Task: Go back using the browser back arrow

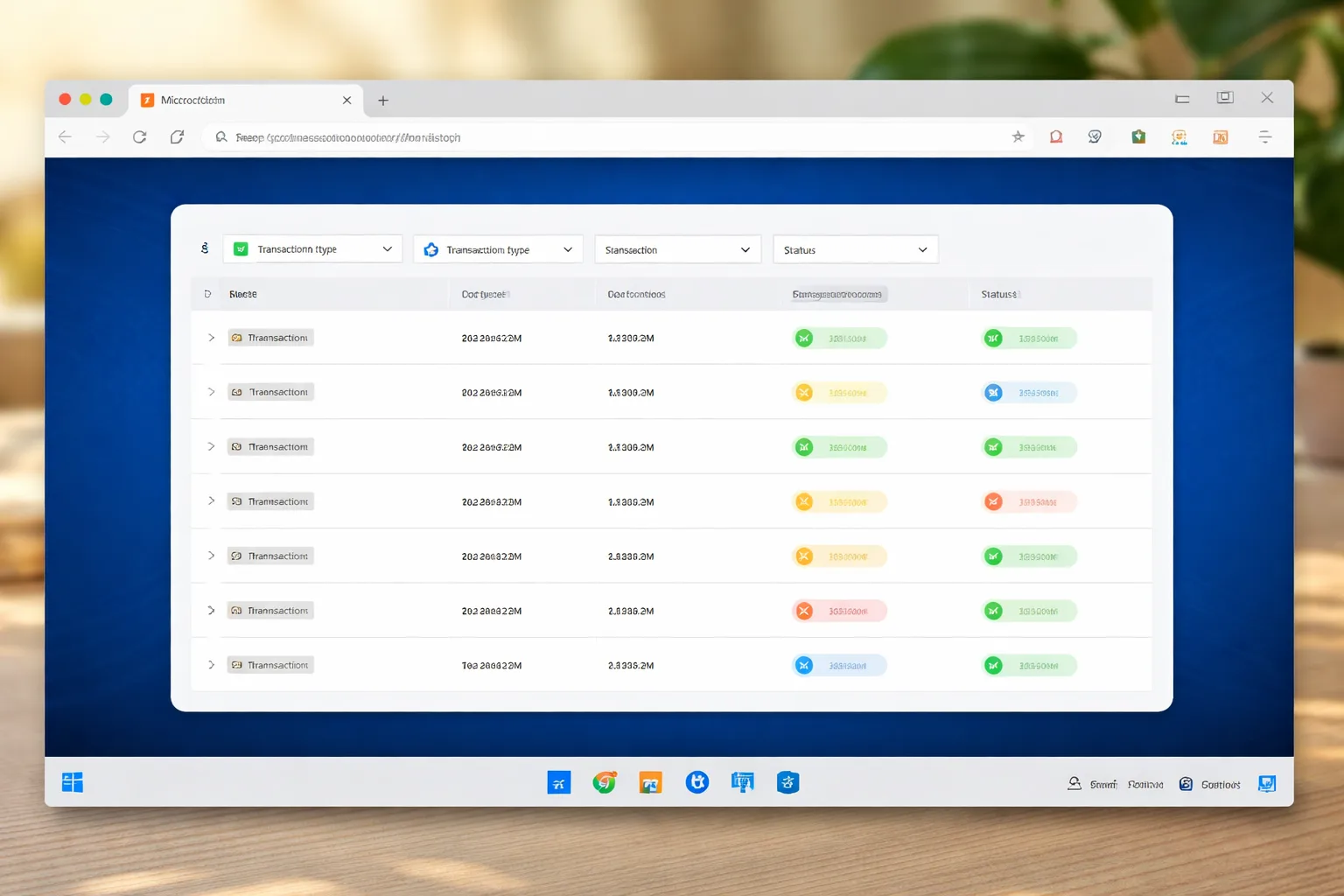Action: pos(65,137)
